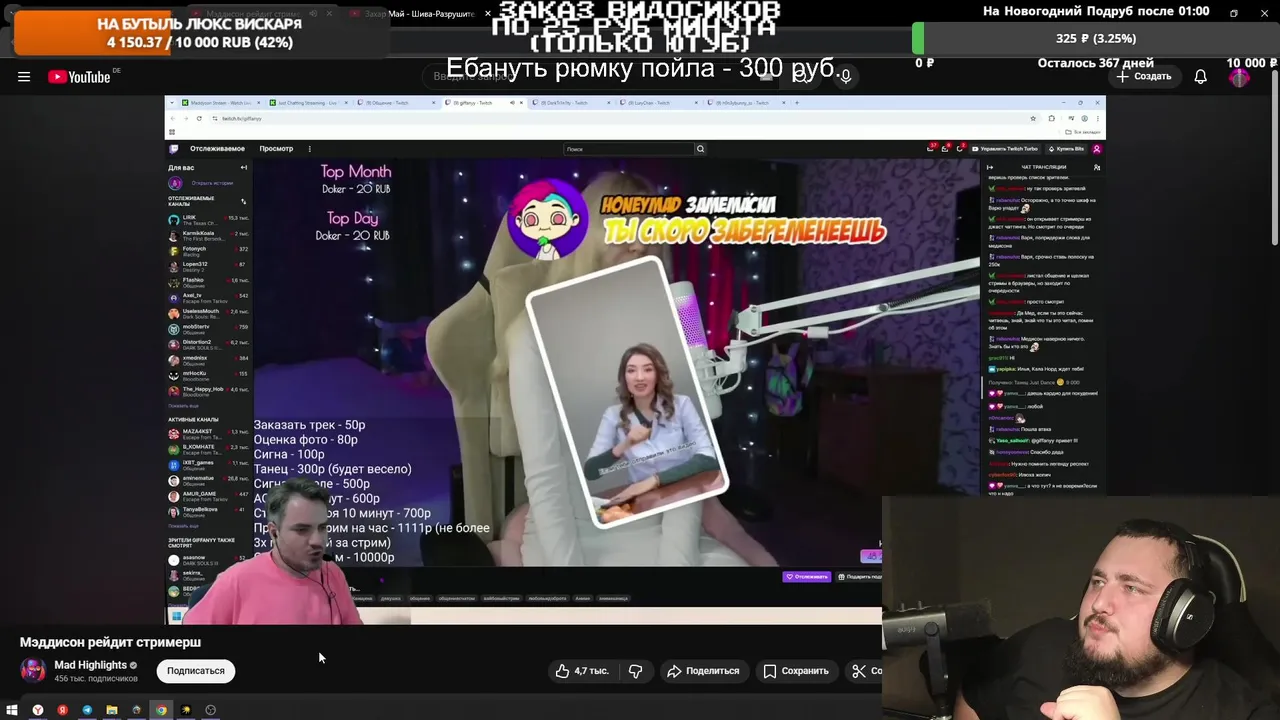
Task: Like the video with 4,7 тыс. likes
Action: tap(582, 671)
